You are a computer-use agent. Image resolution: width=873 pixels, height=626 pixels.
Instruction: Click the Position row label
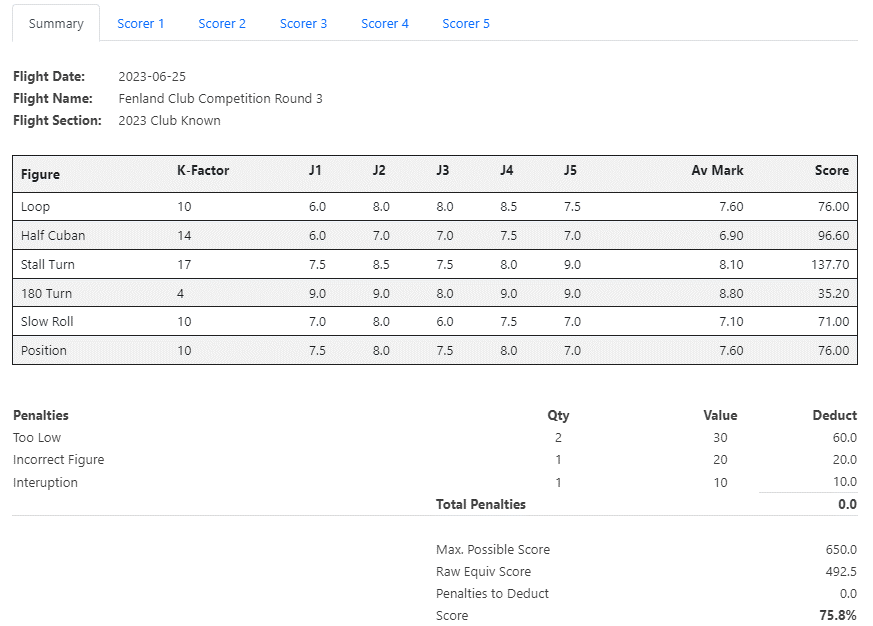pos(44,351)
